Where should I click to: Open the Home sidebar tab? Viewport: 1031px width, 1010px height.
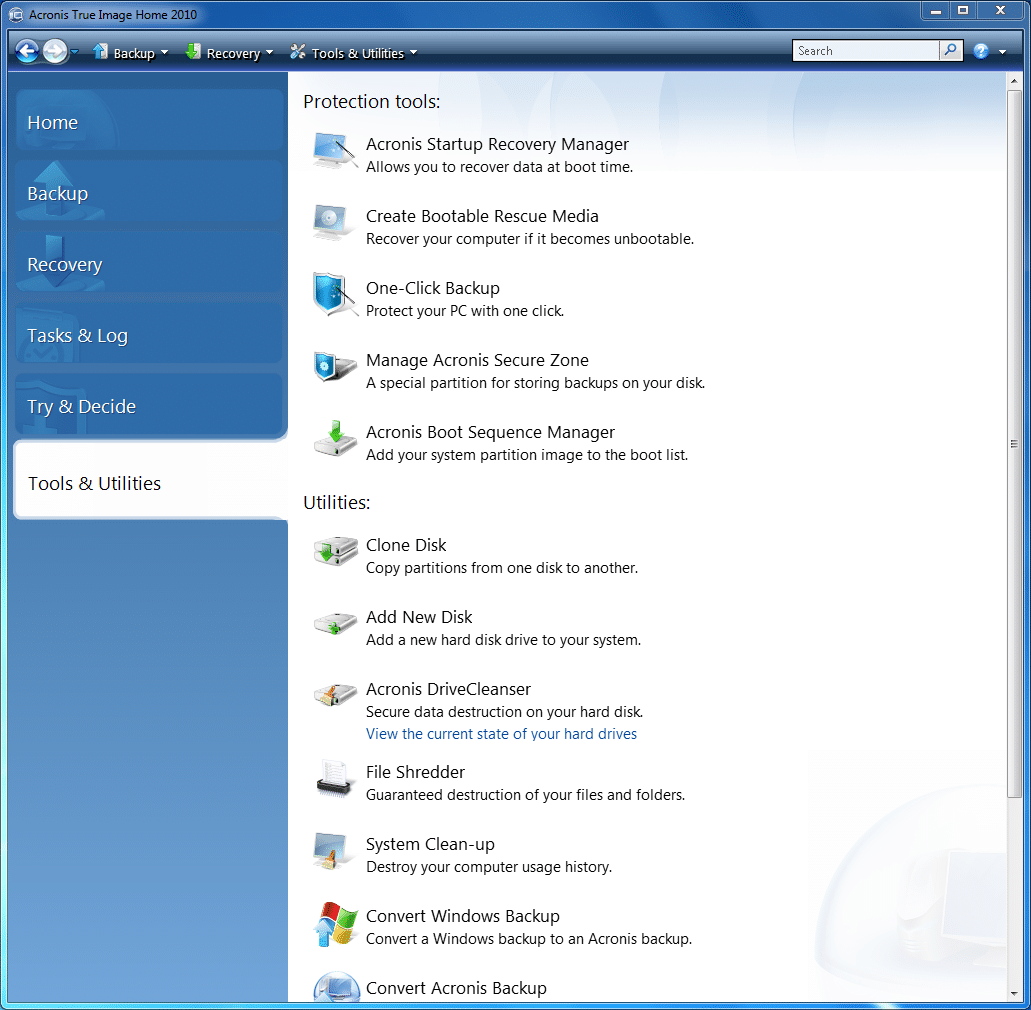150,121
